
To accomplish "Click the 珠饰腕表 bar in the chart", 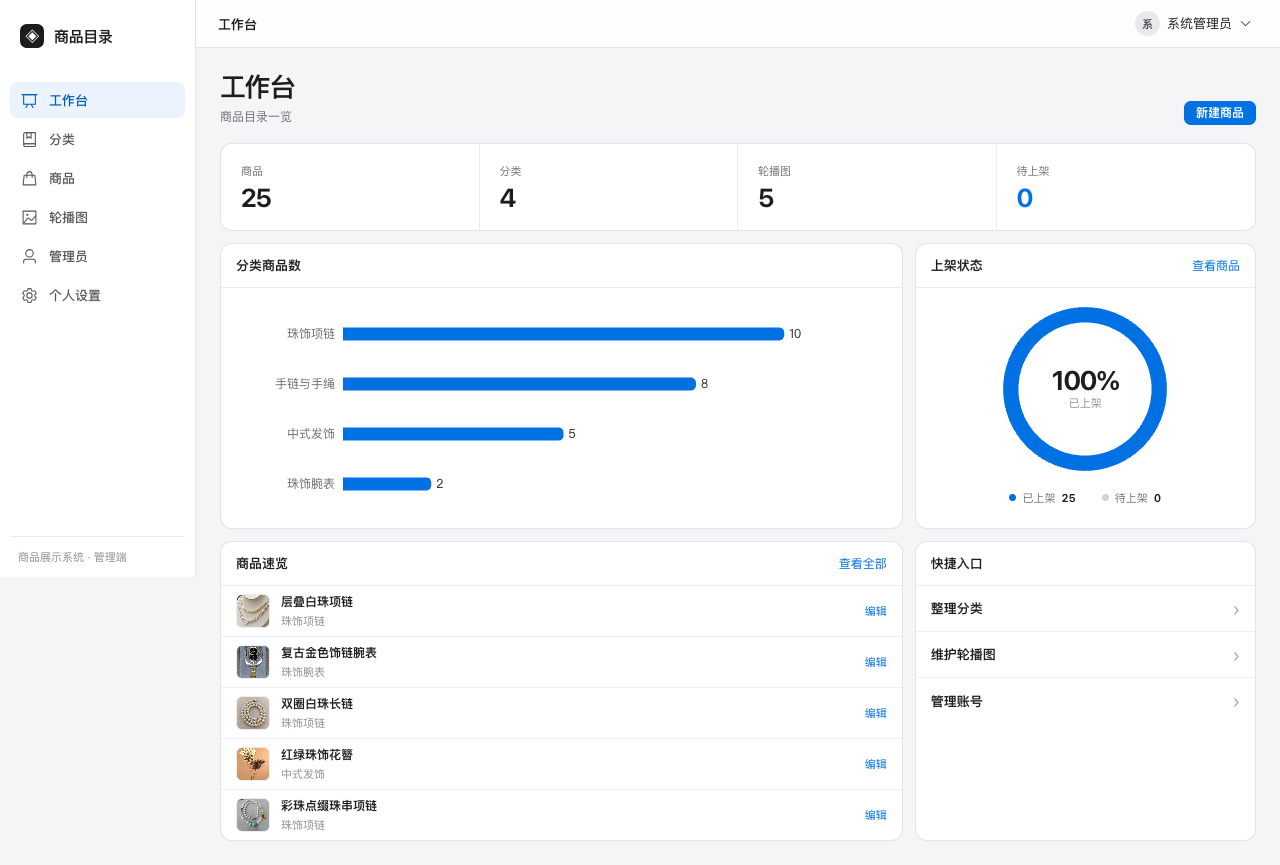I will click(x=387, y=484).
